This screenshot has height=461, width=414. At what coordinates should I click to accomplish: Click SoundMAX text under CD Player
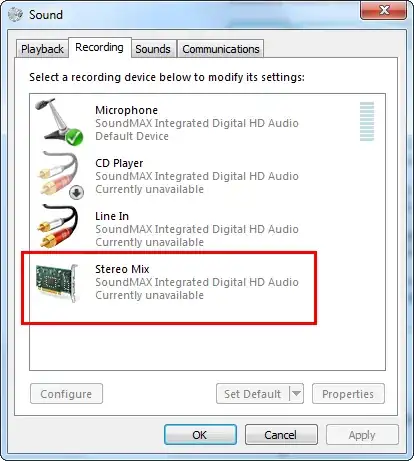[x=197, y=176]
